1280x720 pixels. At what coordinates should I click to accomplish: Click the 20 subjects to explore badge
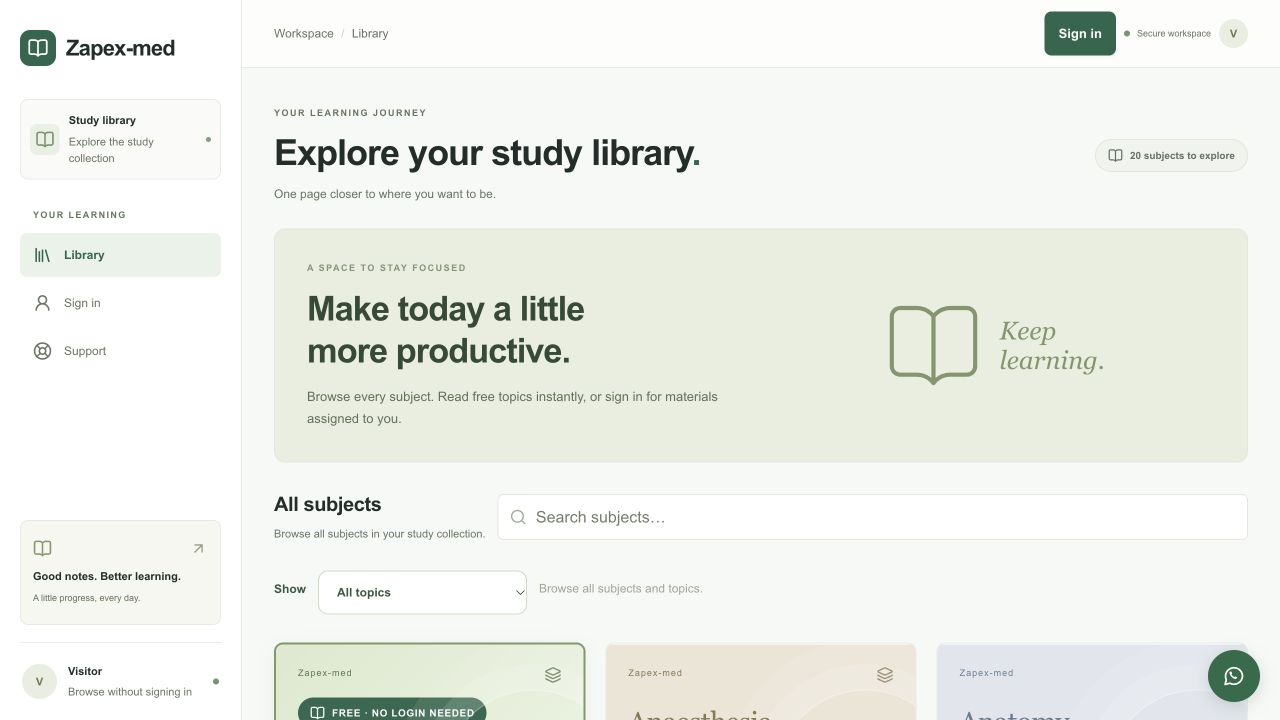point(1171,156)
